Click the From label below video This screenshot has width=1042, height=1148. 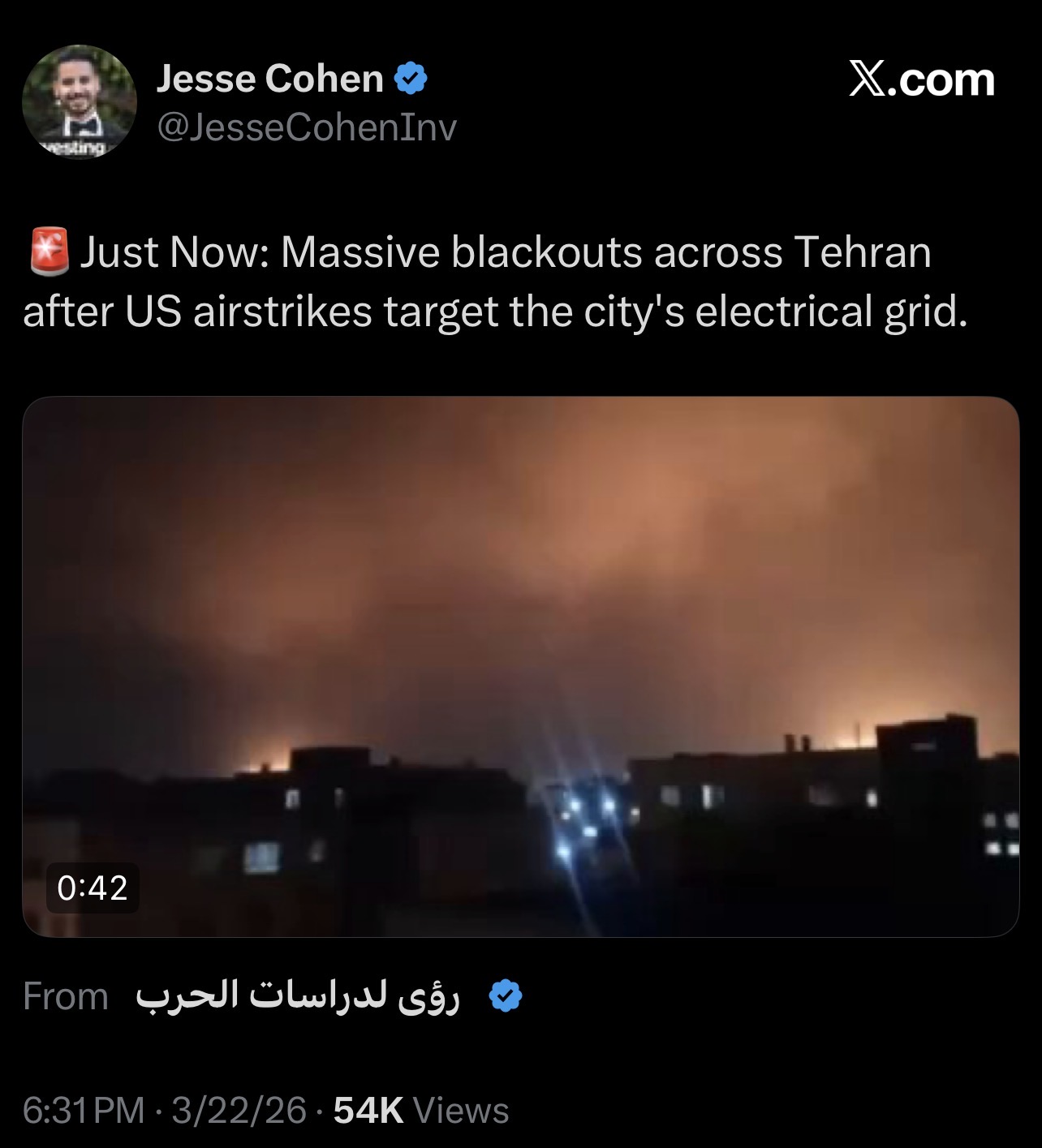click(66, 995)
